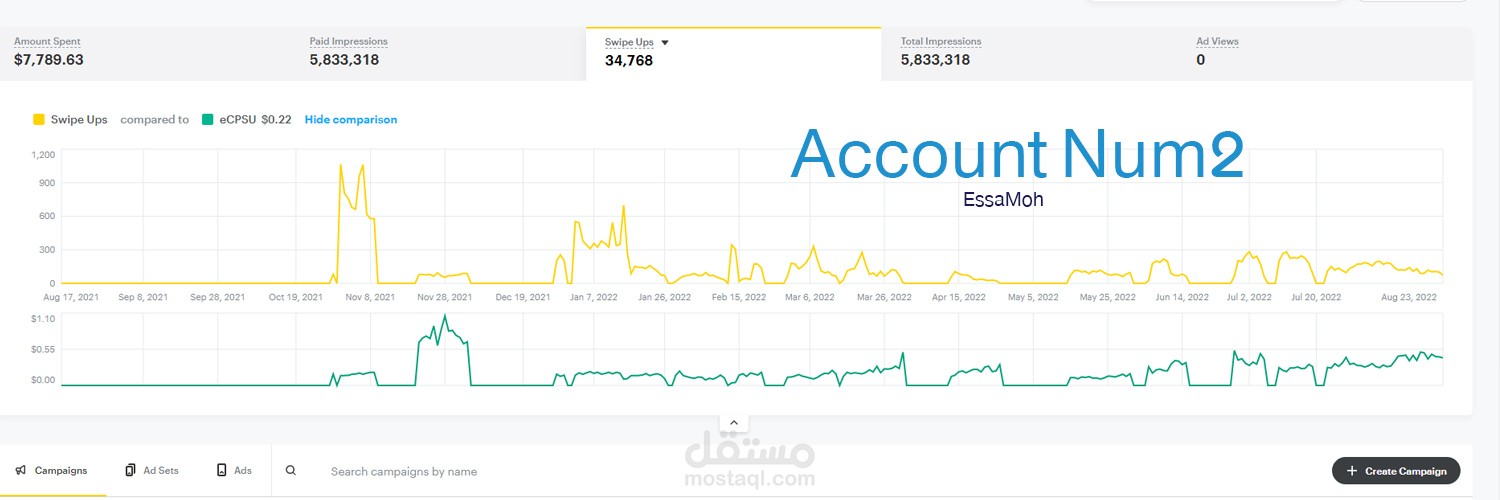Click the Ad Sets stacked-cards icon
This screenshot has height=500, width=1500.
coord(131,470)
